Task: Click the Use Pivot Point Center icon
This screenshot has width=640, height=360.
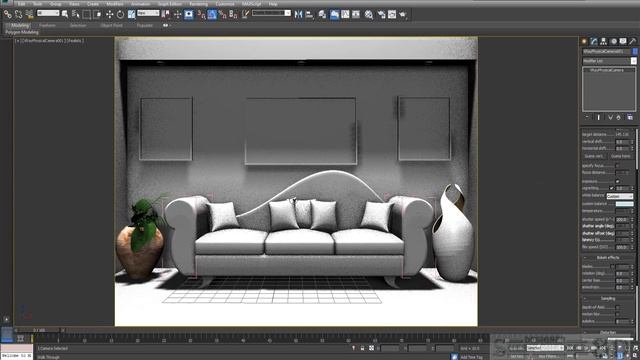Action: 166,14
